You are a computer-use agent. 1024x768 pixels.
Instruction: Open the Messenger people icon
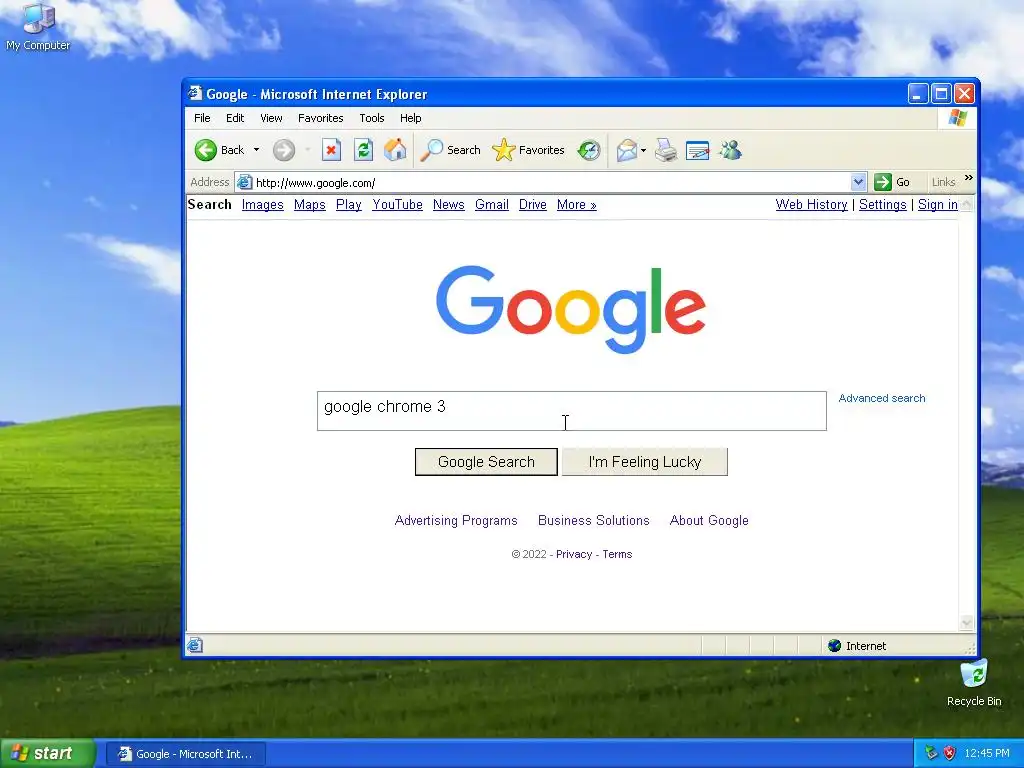731,150
